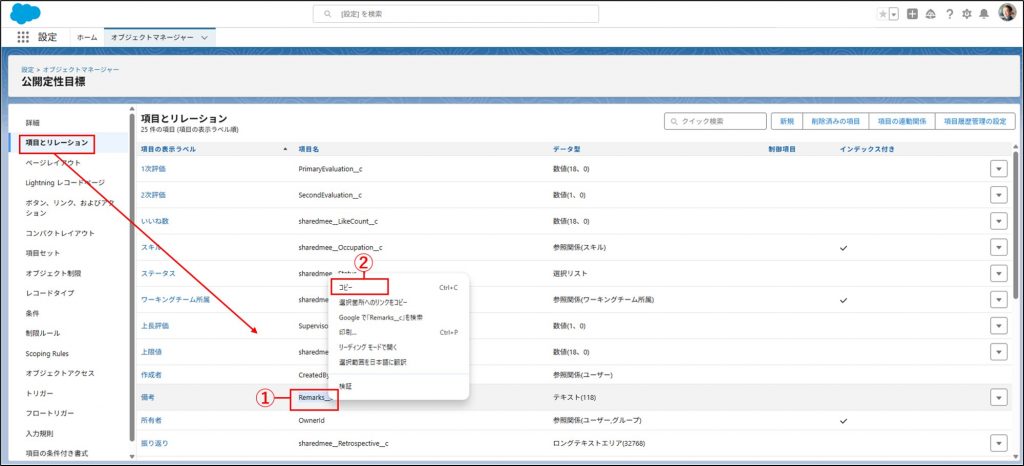
Task: Open the row action dropdown for 備考
Action: coord(997,397)
